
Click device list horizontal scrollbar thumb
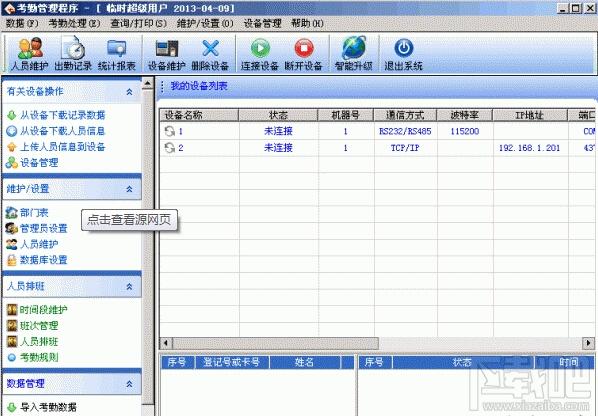[x=275, y=343]
